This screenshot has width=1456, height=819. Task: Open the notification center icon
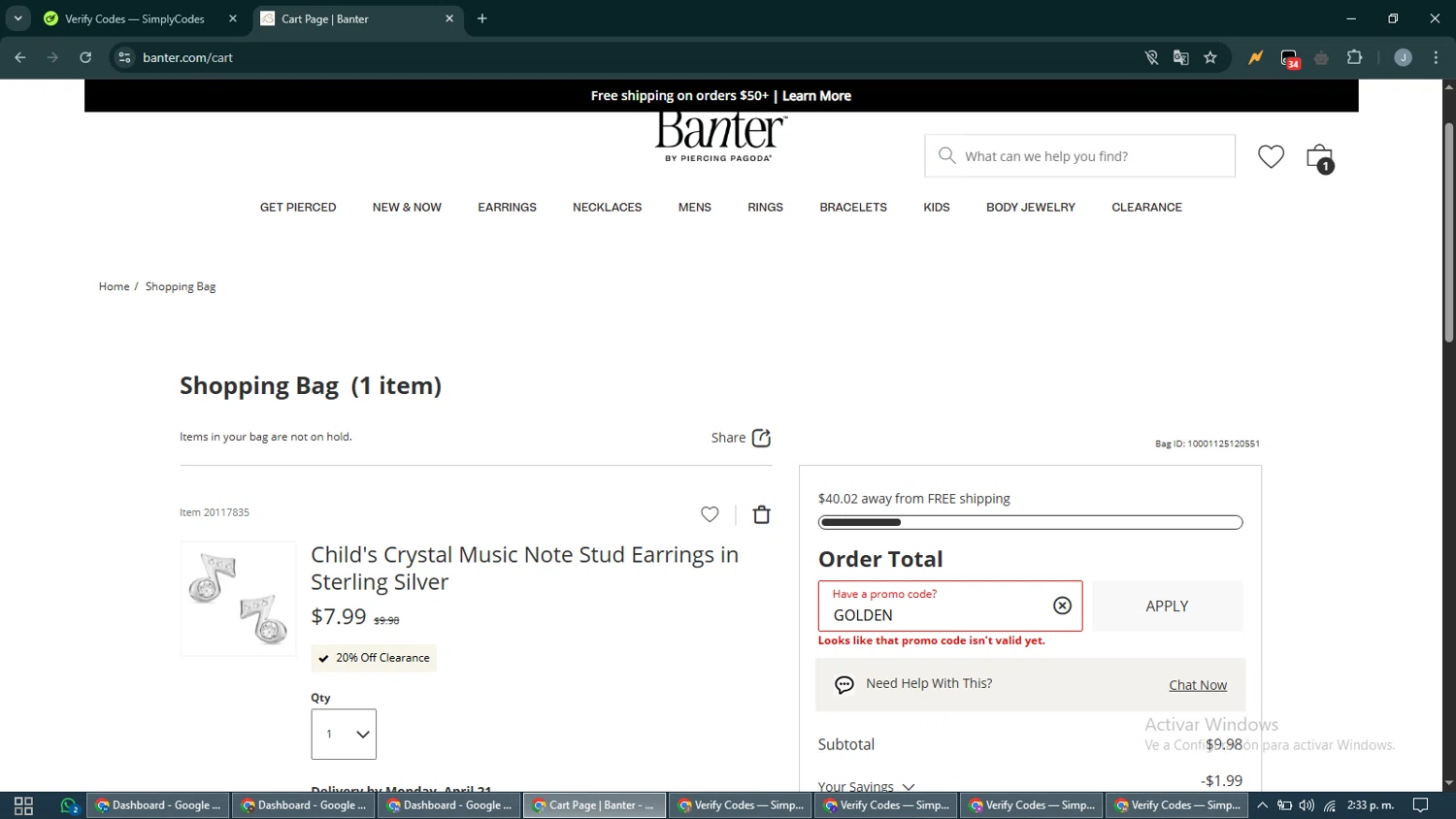[x=1421, y=805]
